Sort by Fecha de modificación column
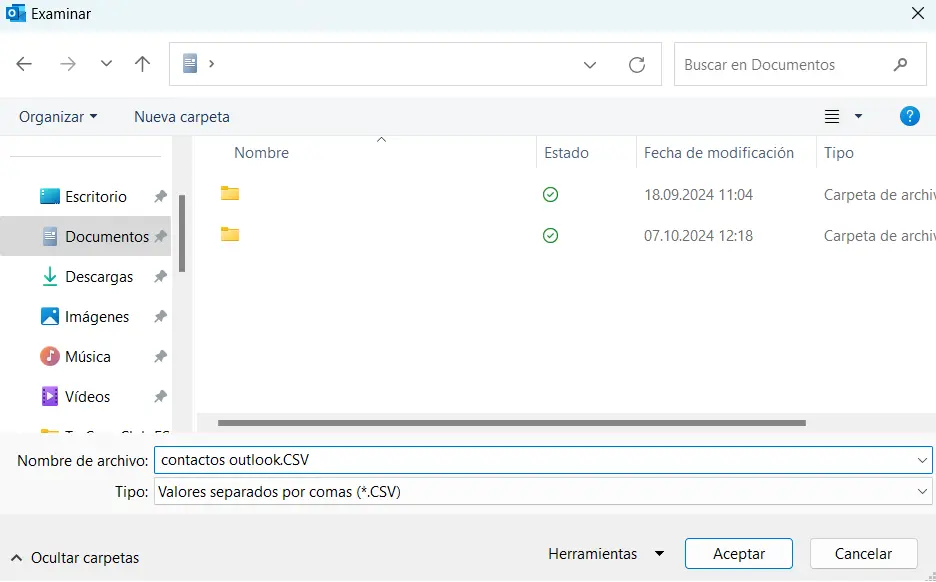The height and width of the screenshot is (582, 936). (x=719, y=153)
